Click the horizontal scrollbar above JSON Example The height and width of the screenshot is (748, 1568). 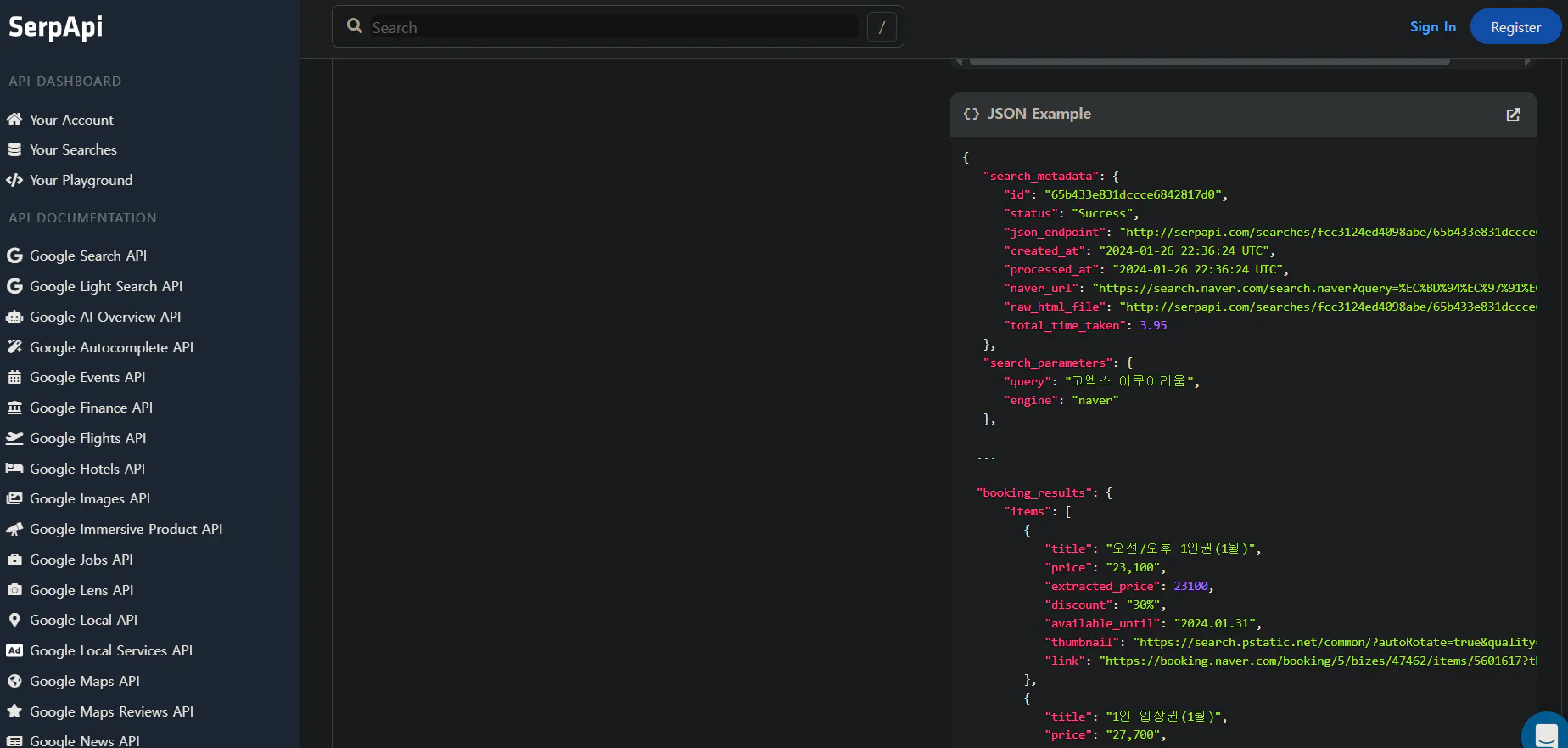click(1209, 61)
